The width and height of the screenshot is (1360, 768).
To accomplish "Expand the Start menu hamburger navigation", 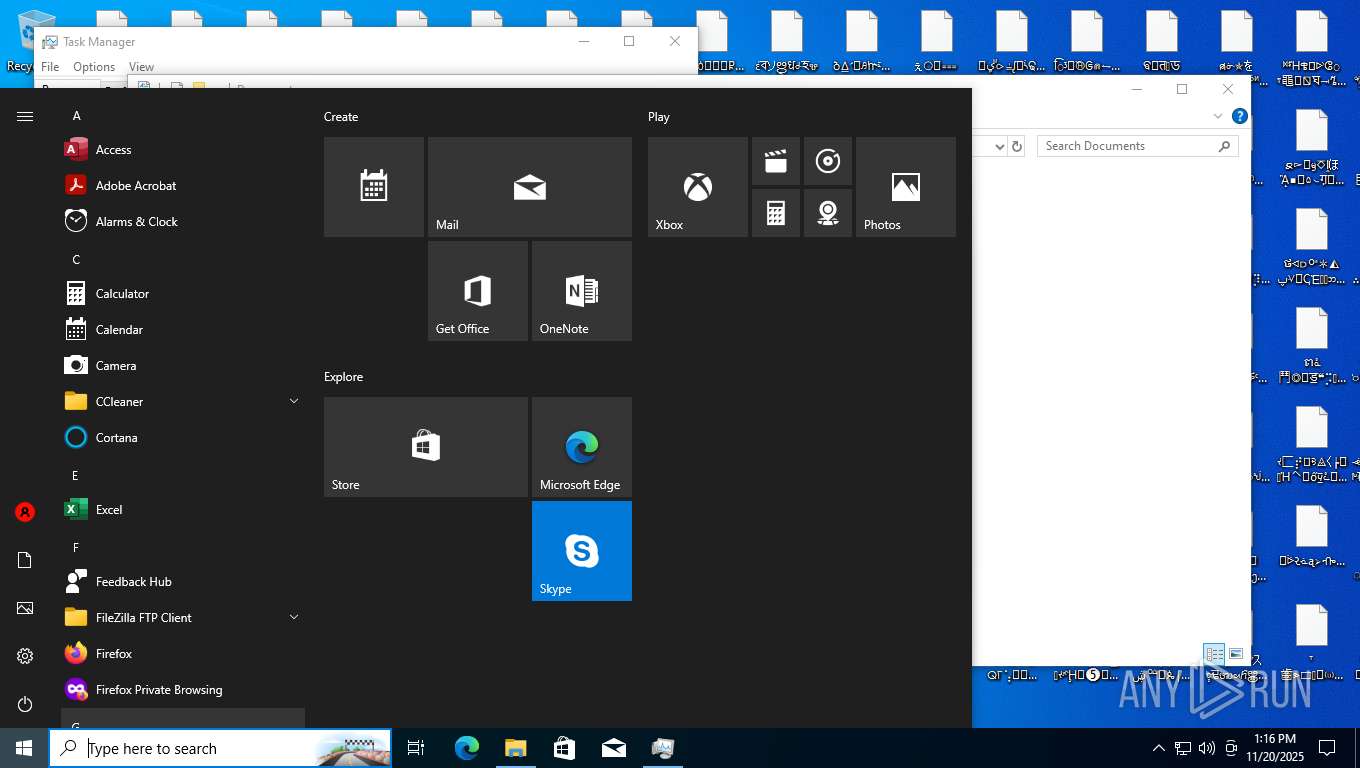I will (x=25, y=116).
